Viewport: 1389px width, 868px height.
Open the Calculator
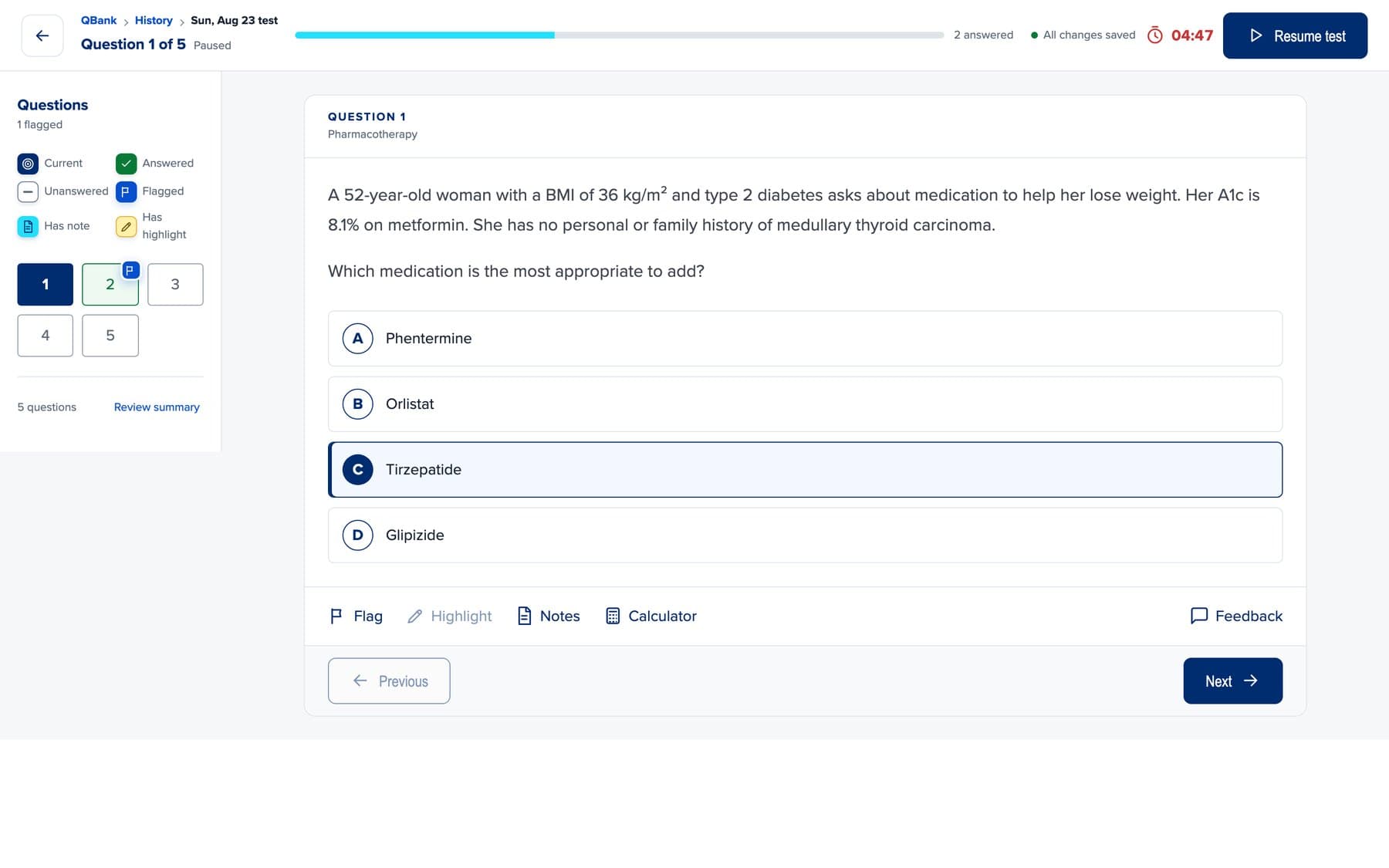(651, 616)
